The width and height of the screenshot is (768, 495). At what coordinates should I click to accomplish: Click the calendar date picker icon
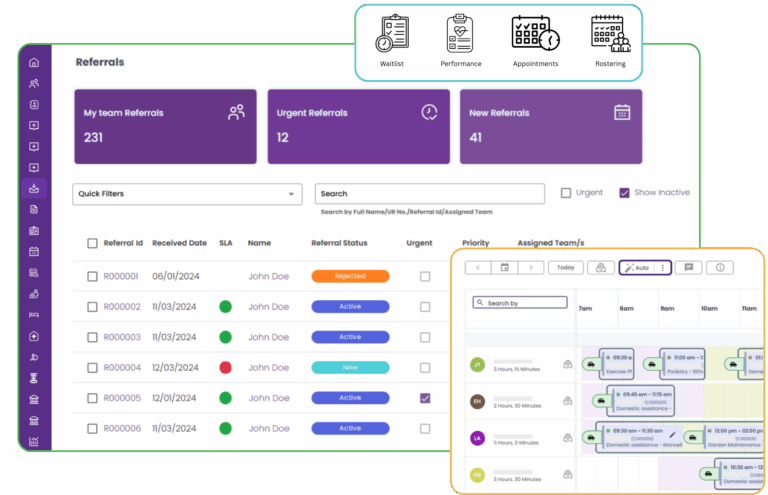(505, 268)
